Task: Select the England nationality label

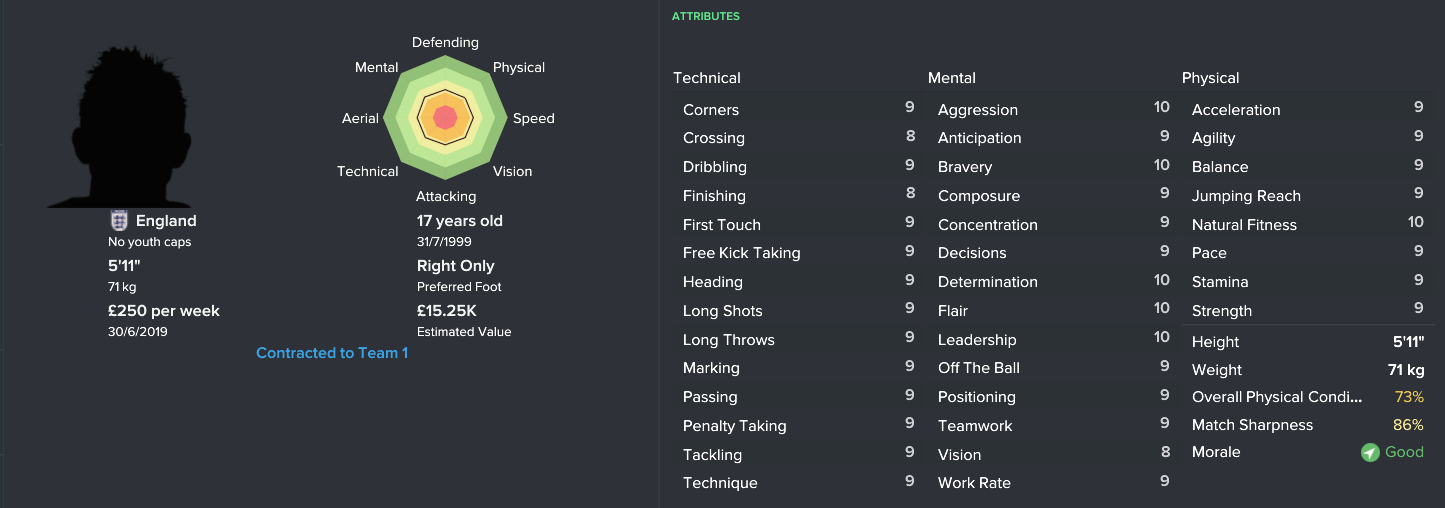Action: click(x=166, y=221)
